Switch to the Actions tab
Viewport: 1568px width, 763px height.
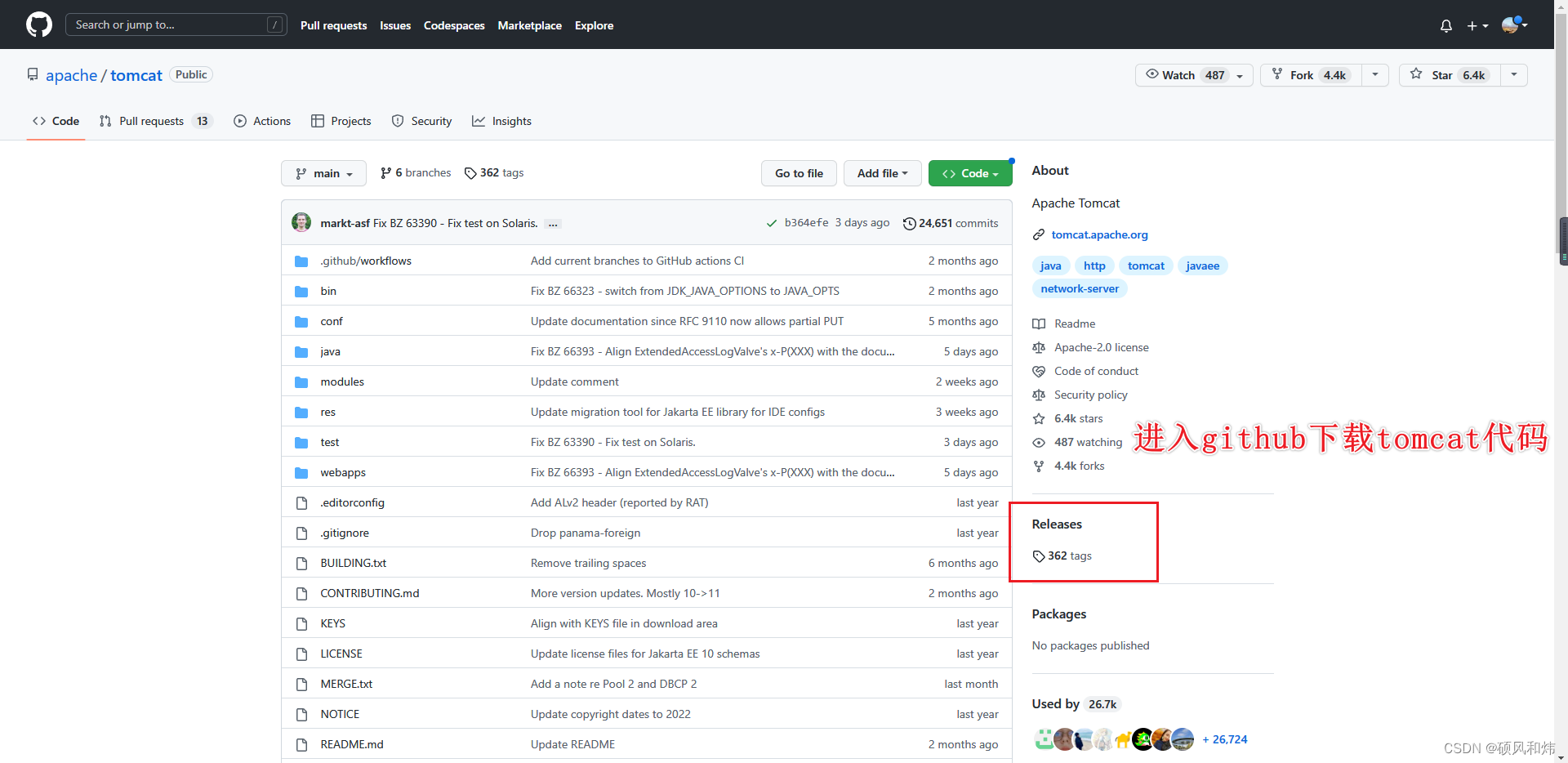(x=262, y=121)
